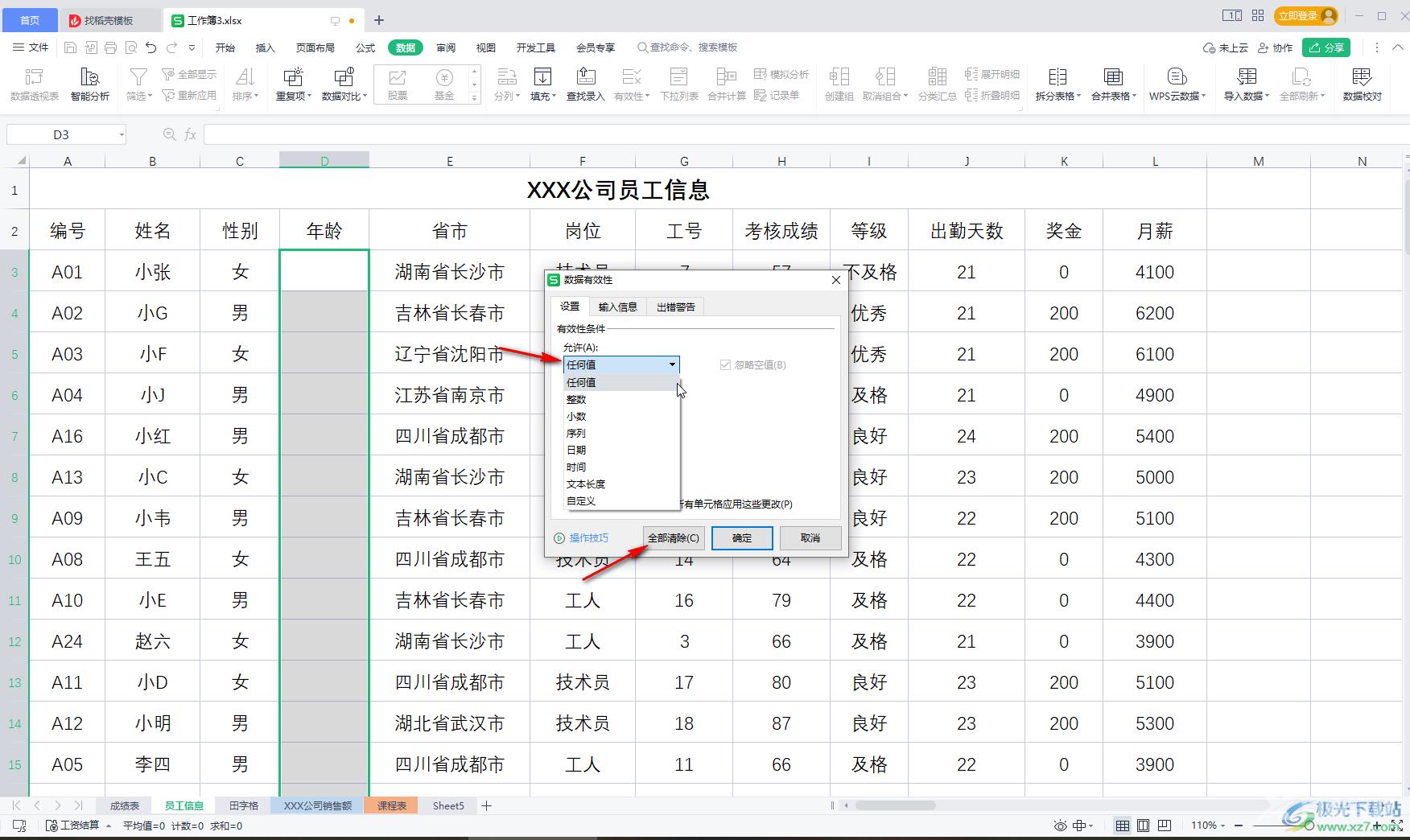Switch to the 出错警告 dialog tab

(x=675, y=307)
